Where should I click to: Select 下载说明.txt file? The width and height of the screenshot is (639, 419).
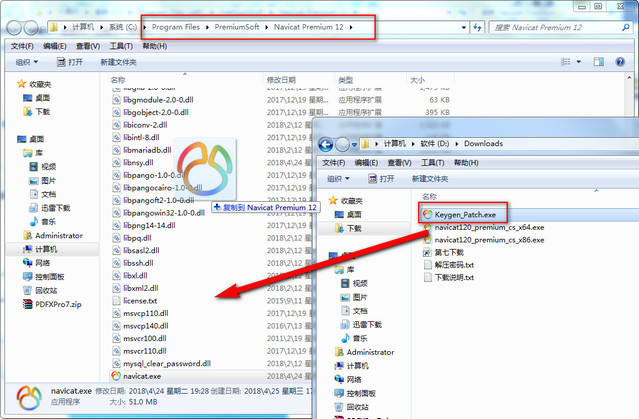coord(449,278)
